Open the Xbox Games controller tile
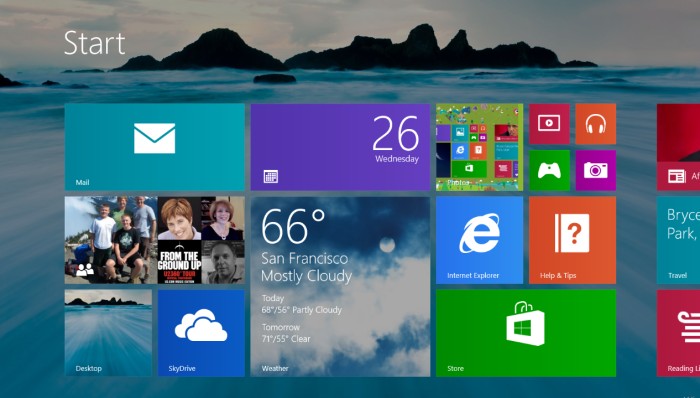The width and height of the screenshot is (700, 398). (549, 170)
